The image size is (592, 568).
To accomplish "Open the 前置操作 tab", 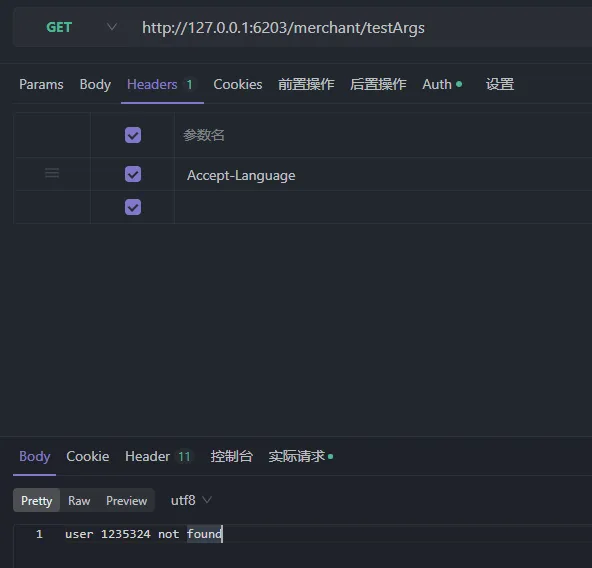I will click(306, 84).
